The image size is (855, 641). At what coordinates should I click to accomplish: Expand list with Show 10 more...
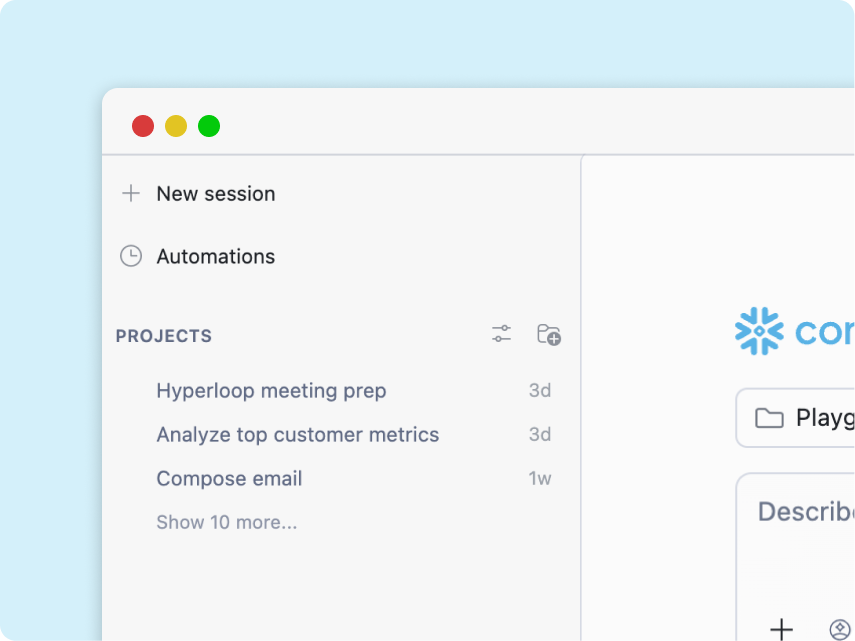click(x=227, y=522)
